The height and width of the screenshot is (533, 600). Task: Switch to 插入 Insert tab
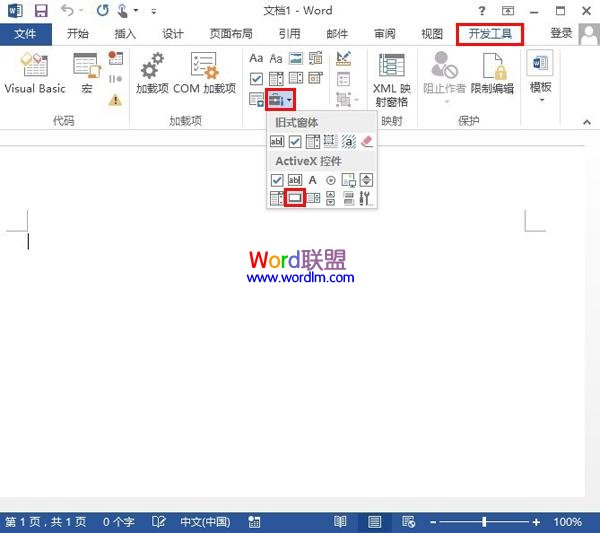pyautogui.click(x=125, y=34)
